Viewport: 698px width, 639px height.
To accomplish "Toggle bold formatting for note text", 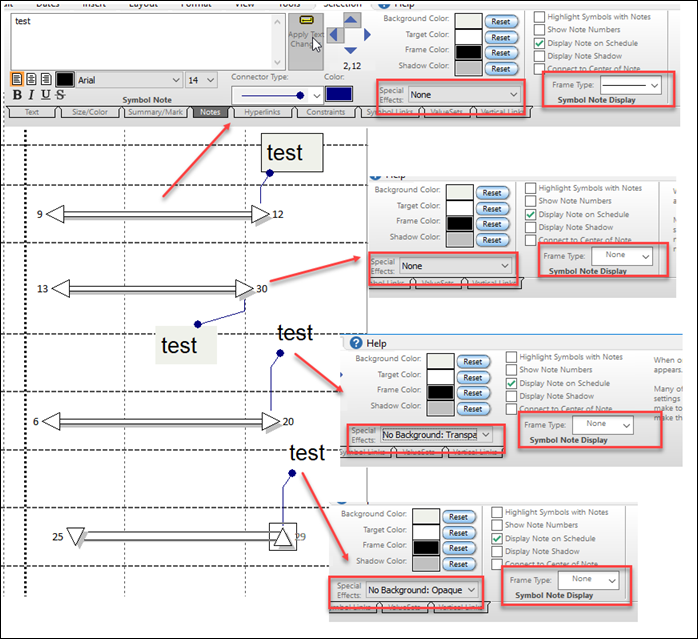I will pos(18,95).
